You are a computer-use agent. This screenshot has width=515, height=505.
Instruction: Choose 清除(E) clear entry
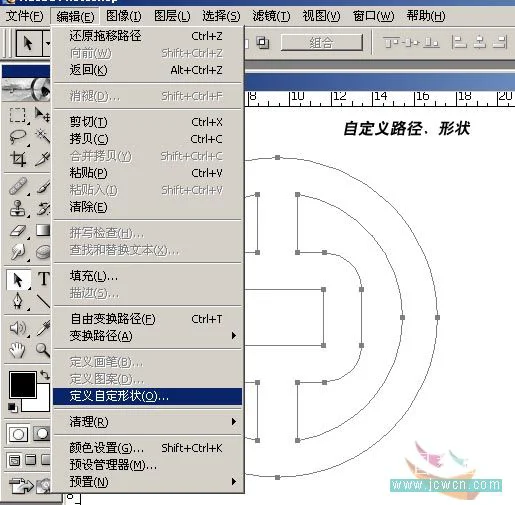[147, 207]
